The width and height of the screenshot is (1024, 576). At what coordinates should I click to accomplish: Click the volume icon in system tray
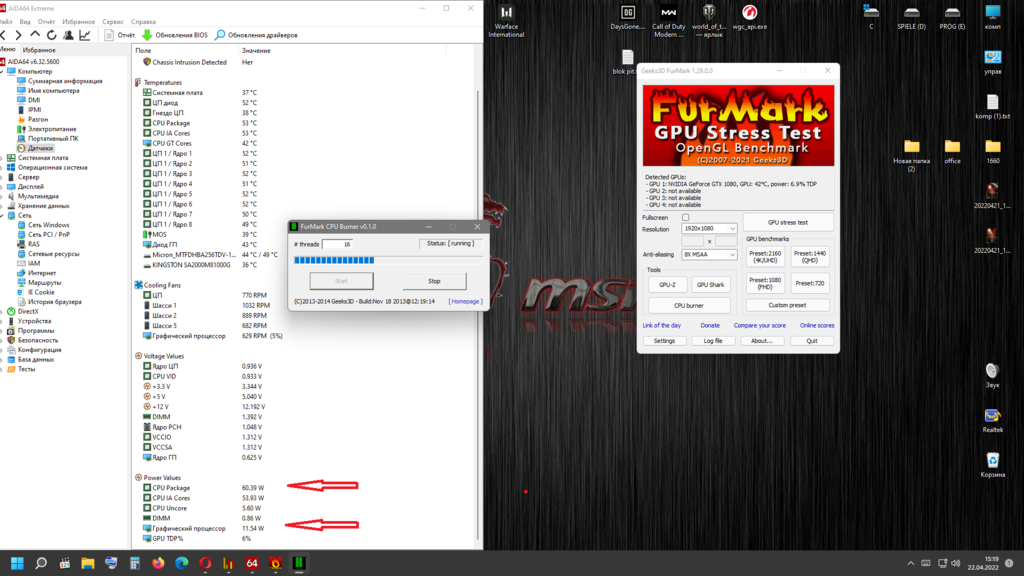[956, 563]
